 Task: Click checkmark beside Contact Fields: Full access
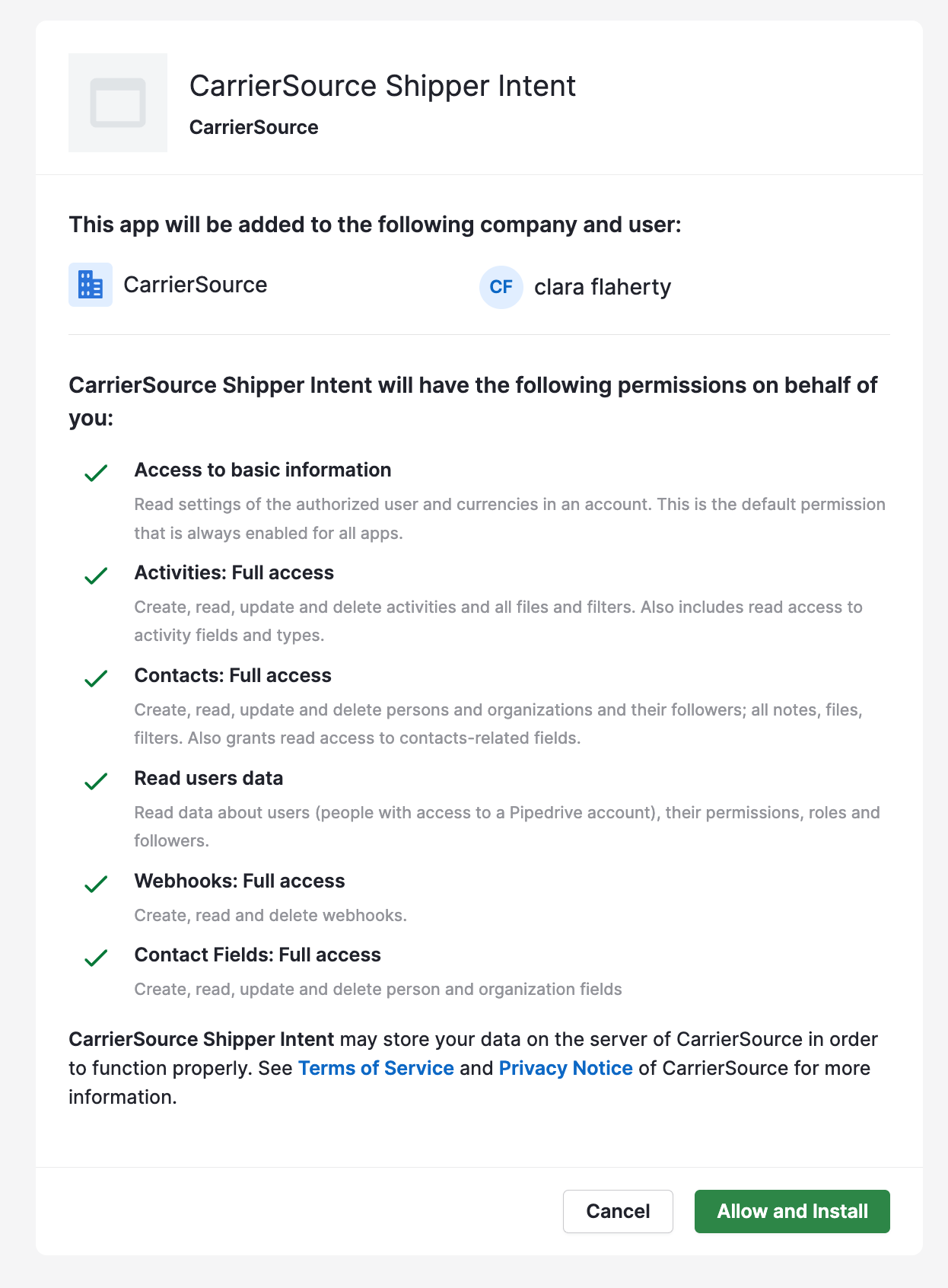click(x=96, y=958)
